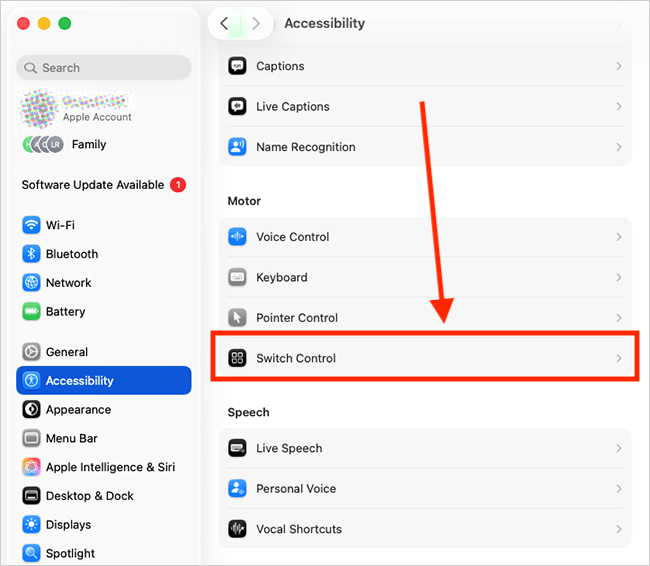Click the Vocal Shortcuts waveform icon
Screen dimensions: 650x566
point(237,529)
